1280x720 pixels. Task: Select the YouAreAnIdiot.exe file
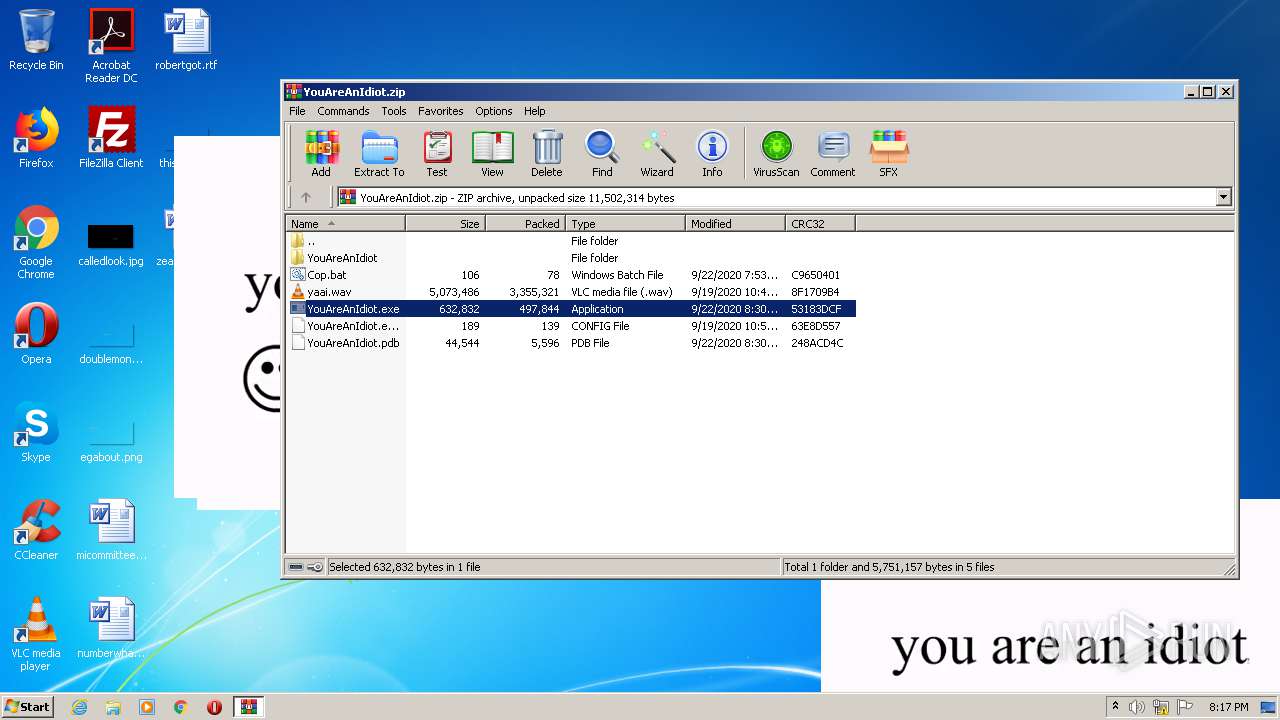pyautogui.click(x=571, y=309)
